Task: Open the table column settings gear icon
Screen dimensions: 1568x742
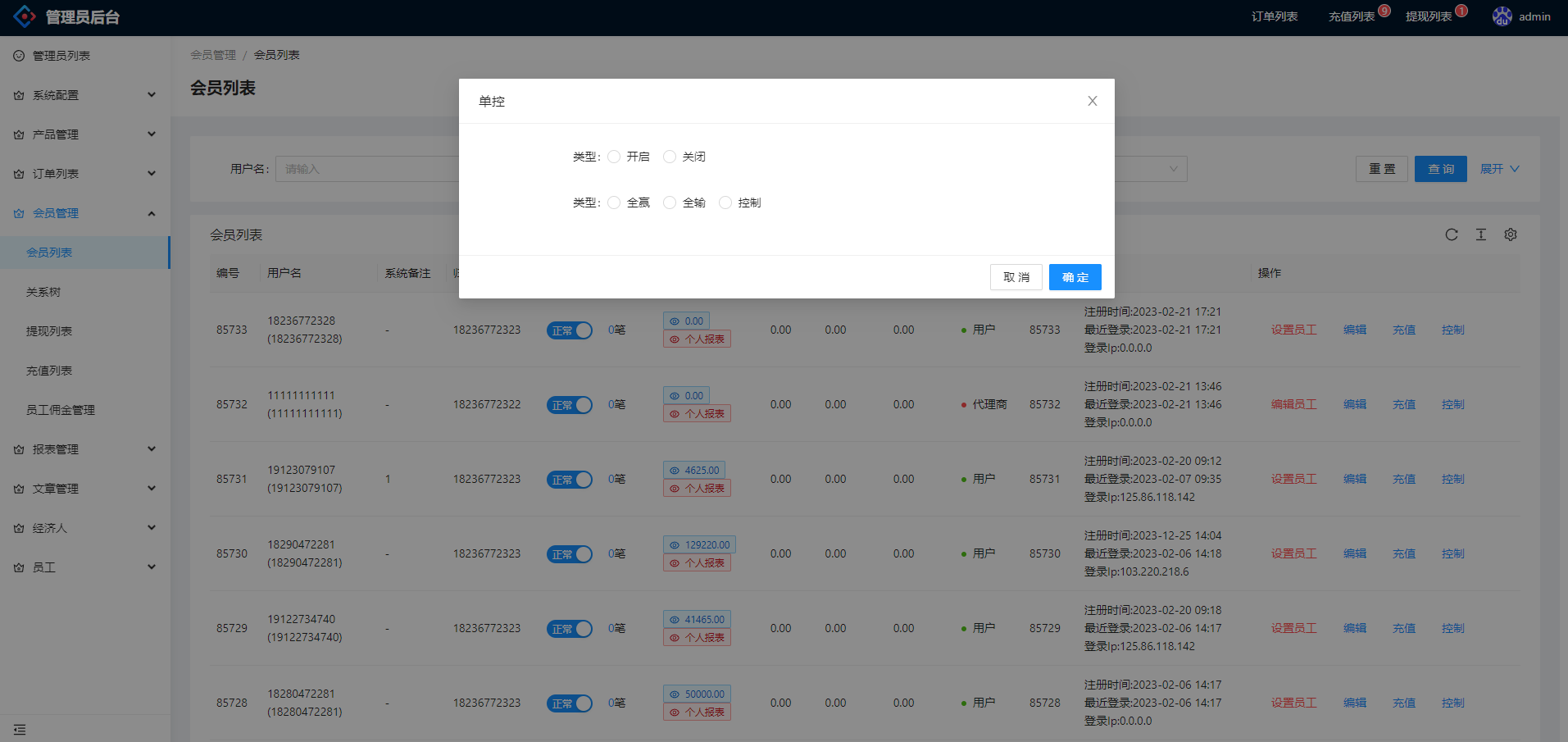Action: 1511,234
